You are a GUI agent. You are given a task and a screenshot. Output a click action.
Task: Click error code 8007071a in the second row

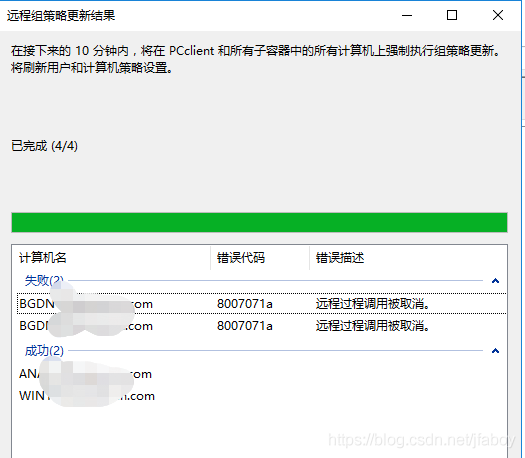tap(245, 325)
